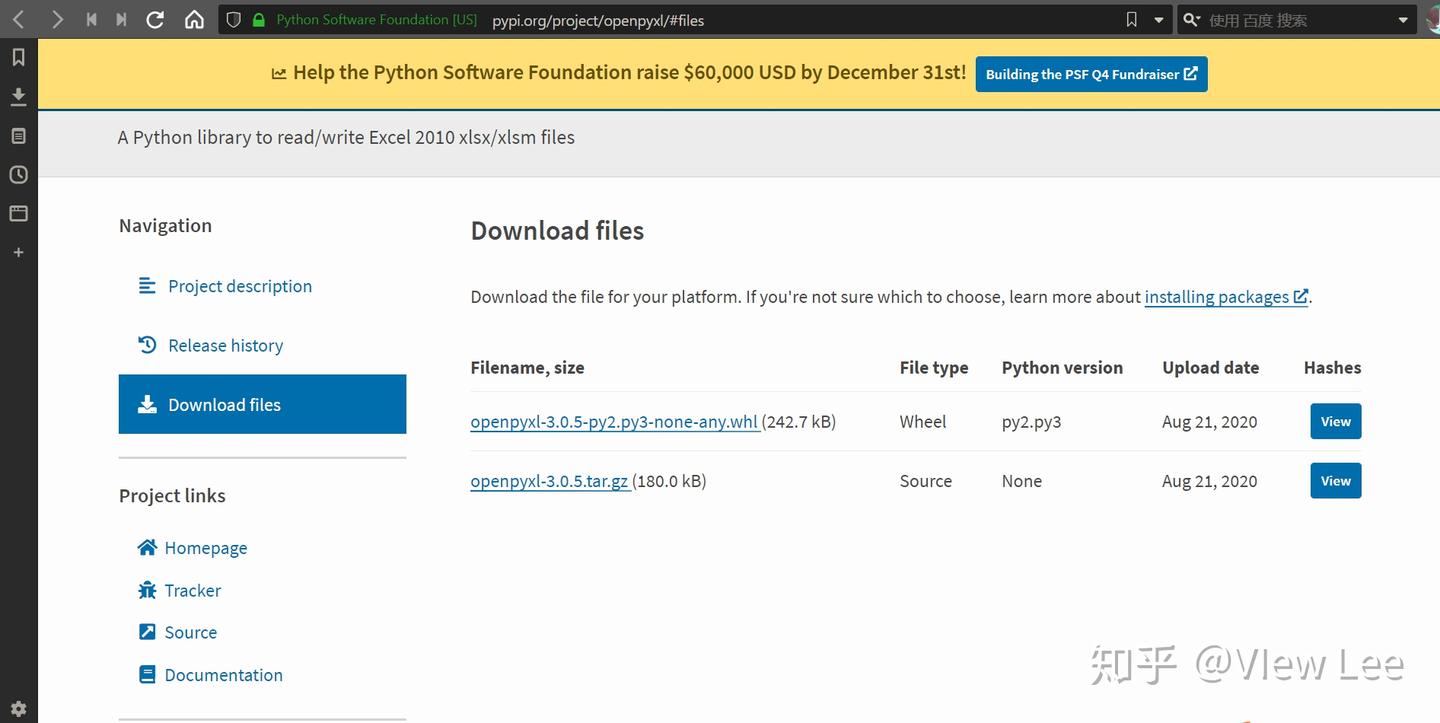Click the profile avatar in the toolbar

[1433, 19]
